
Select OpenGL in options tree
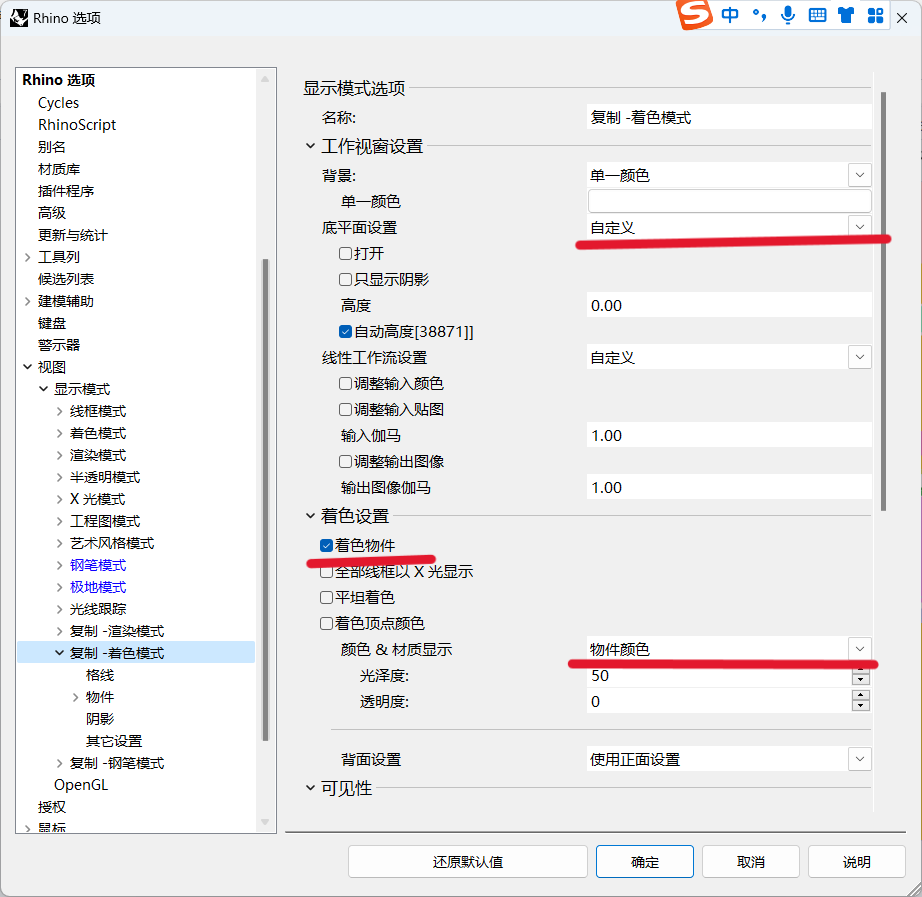[81, 785]
